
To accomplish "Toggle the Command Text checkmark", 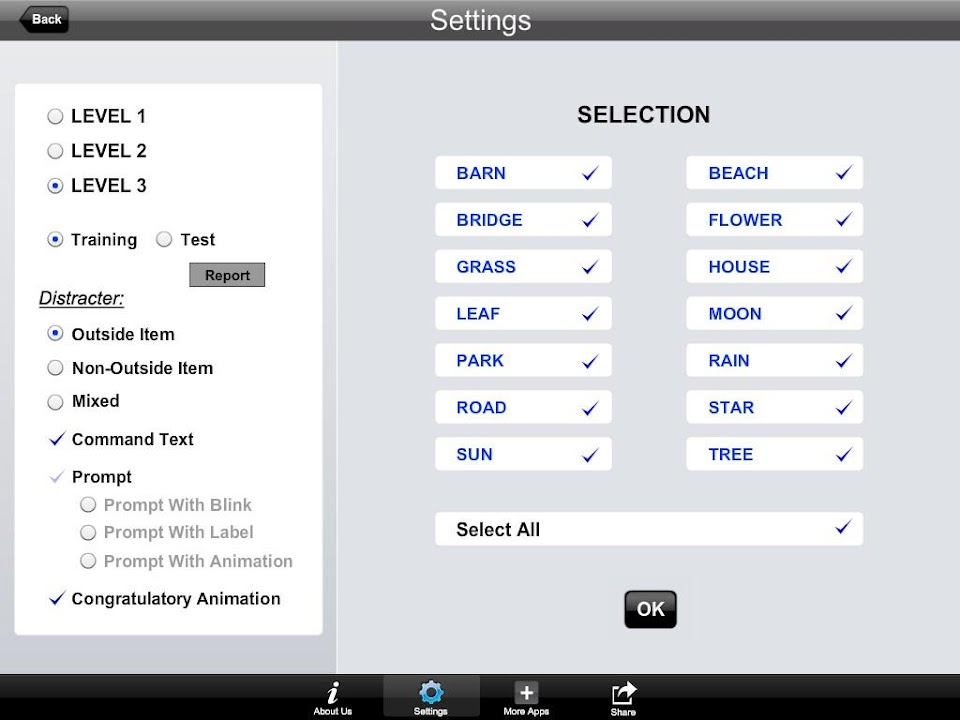I will point(57,439).
